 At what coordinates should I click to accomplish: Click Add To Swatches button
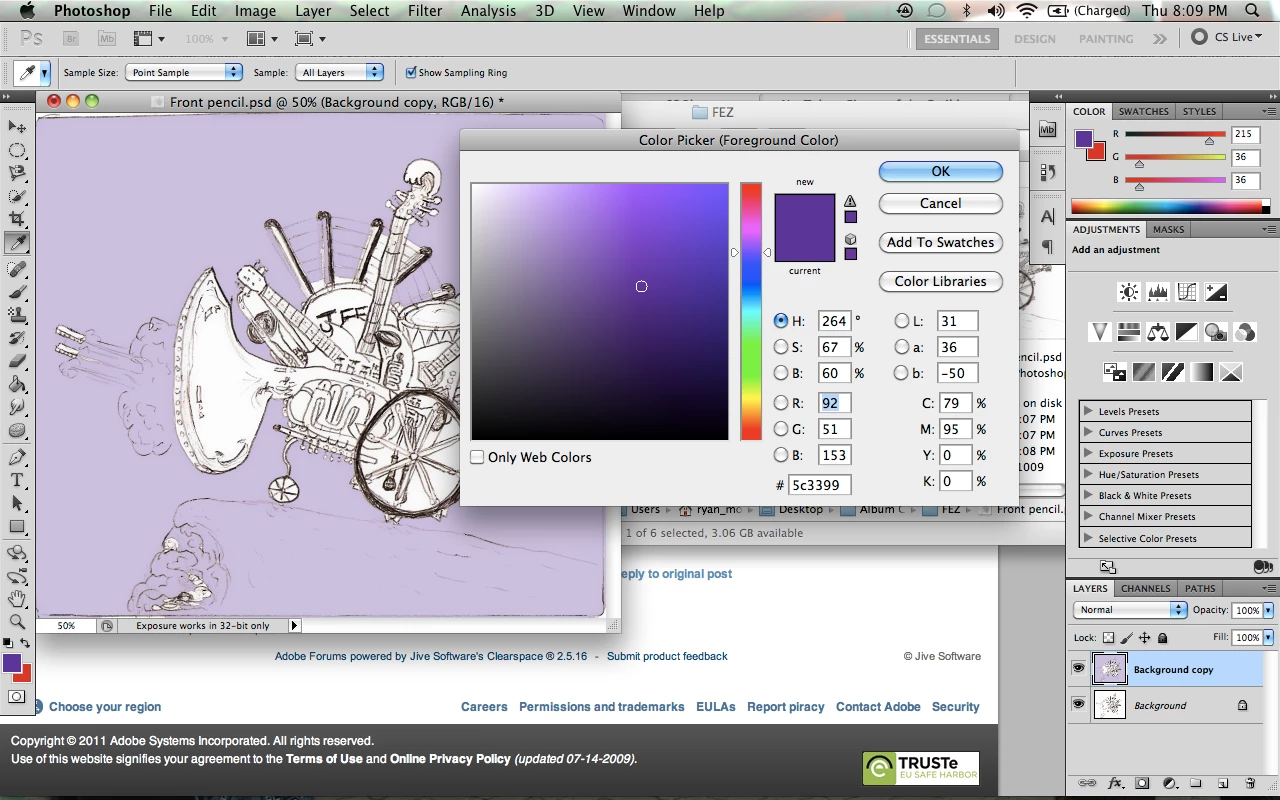941,242
